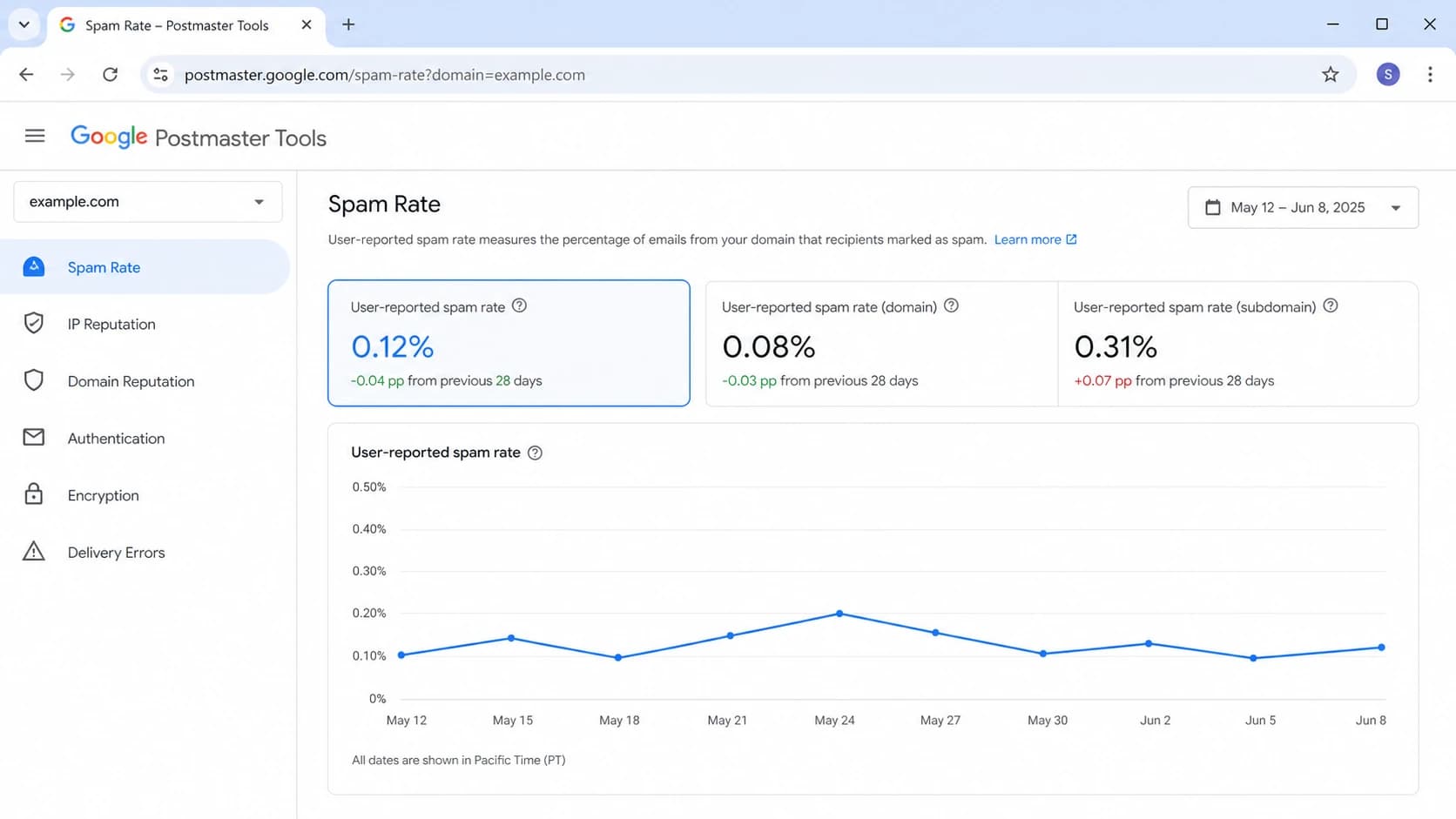This screenshot has height=819, width=1456.
Task: Click the Domain Reputation shield icon
Action: click(x=34, y=380)
